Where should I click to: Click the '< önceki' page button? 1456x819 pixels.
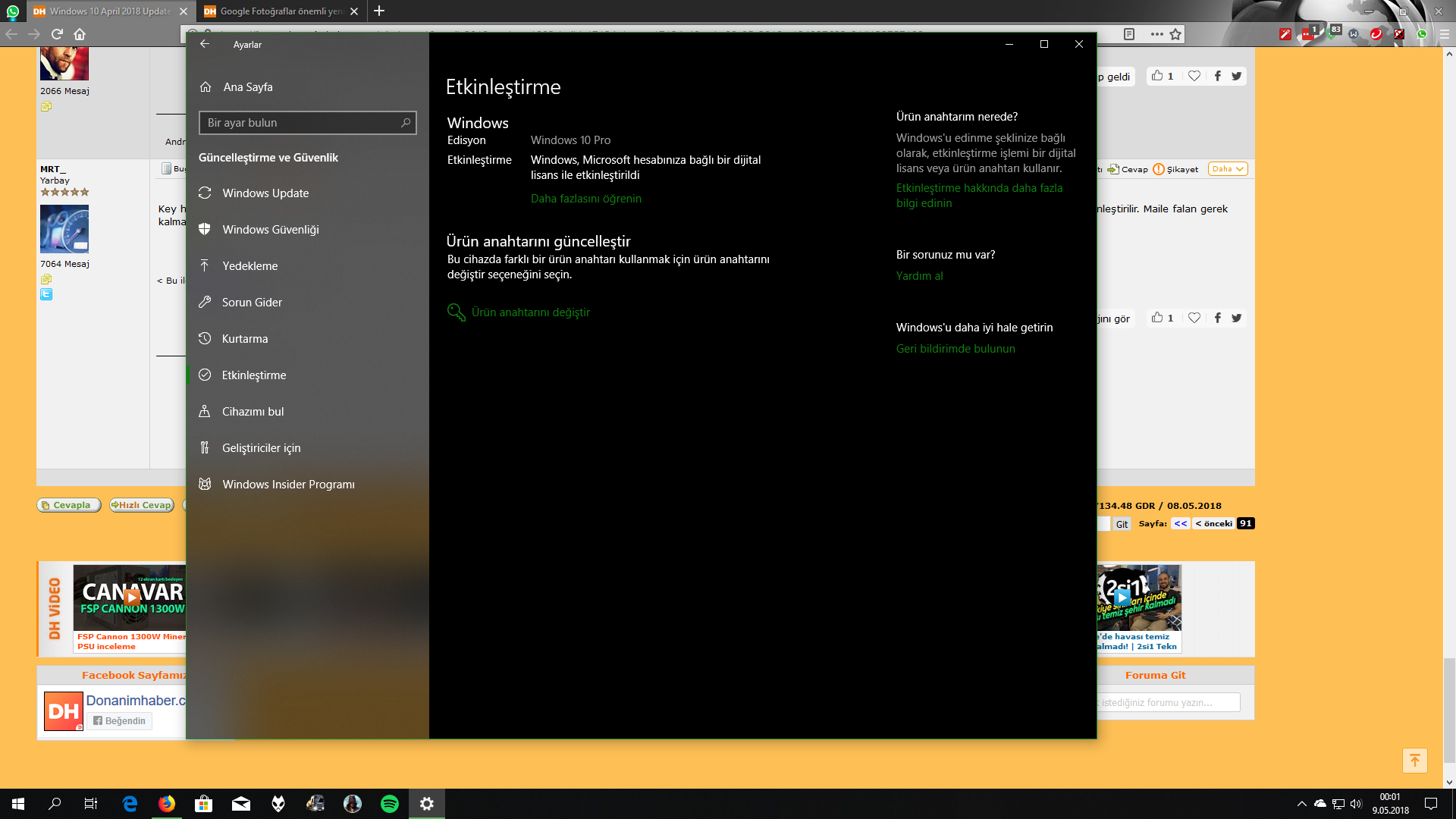click(x=1214, y=523)
